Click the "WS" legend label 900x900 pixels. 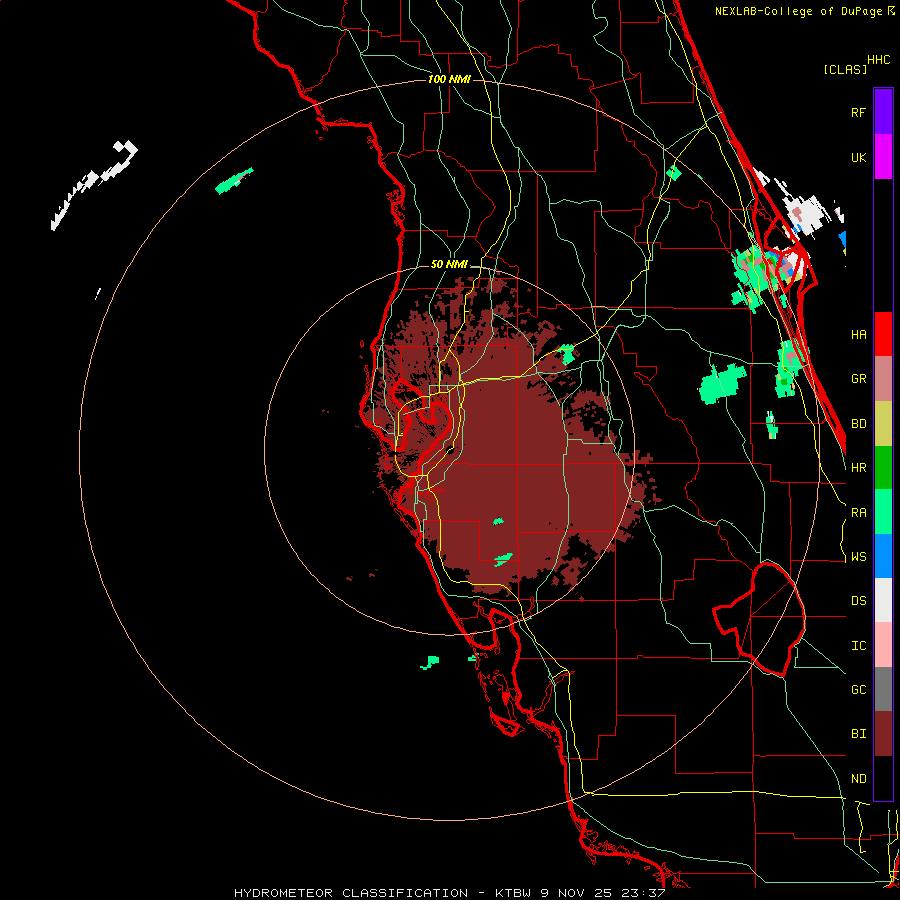tap(859, 557)
